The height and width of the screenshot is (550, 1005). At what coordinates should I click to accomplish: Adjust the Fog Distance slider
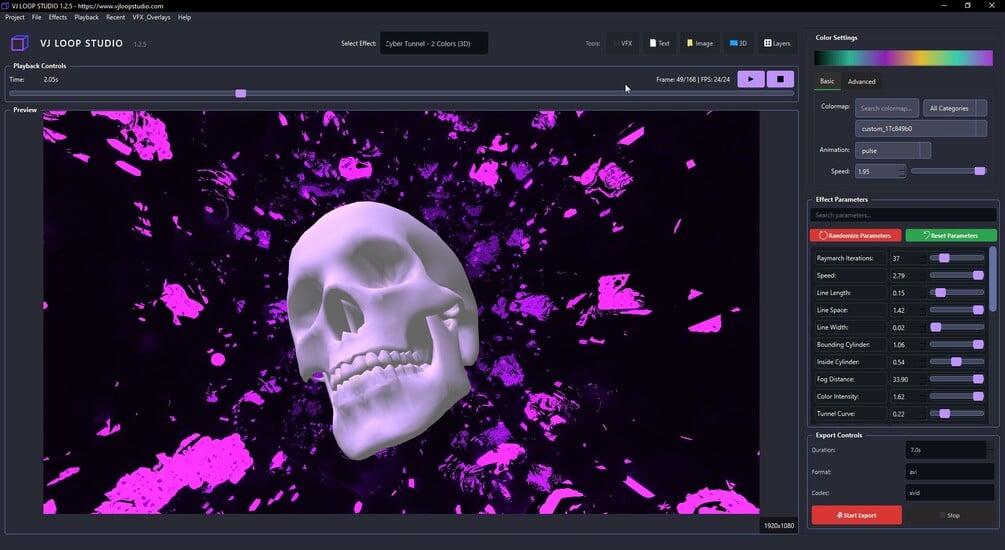coord(956,379)
